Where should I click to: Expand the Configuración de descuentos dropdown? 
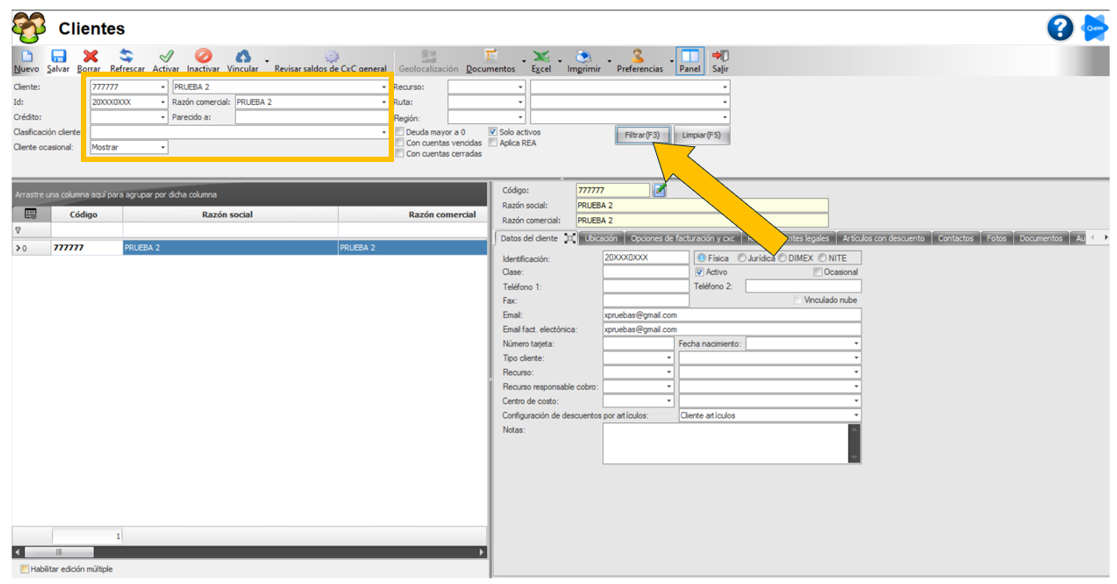click(x=856, y=415)
